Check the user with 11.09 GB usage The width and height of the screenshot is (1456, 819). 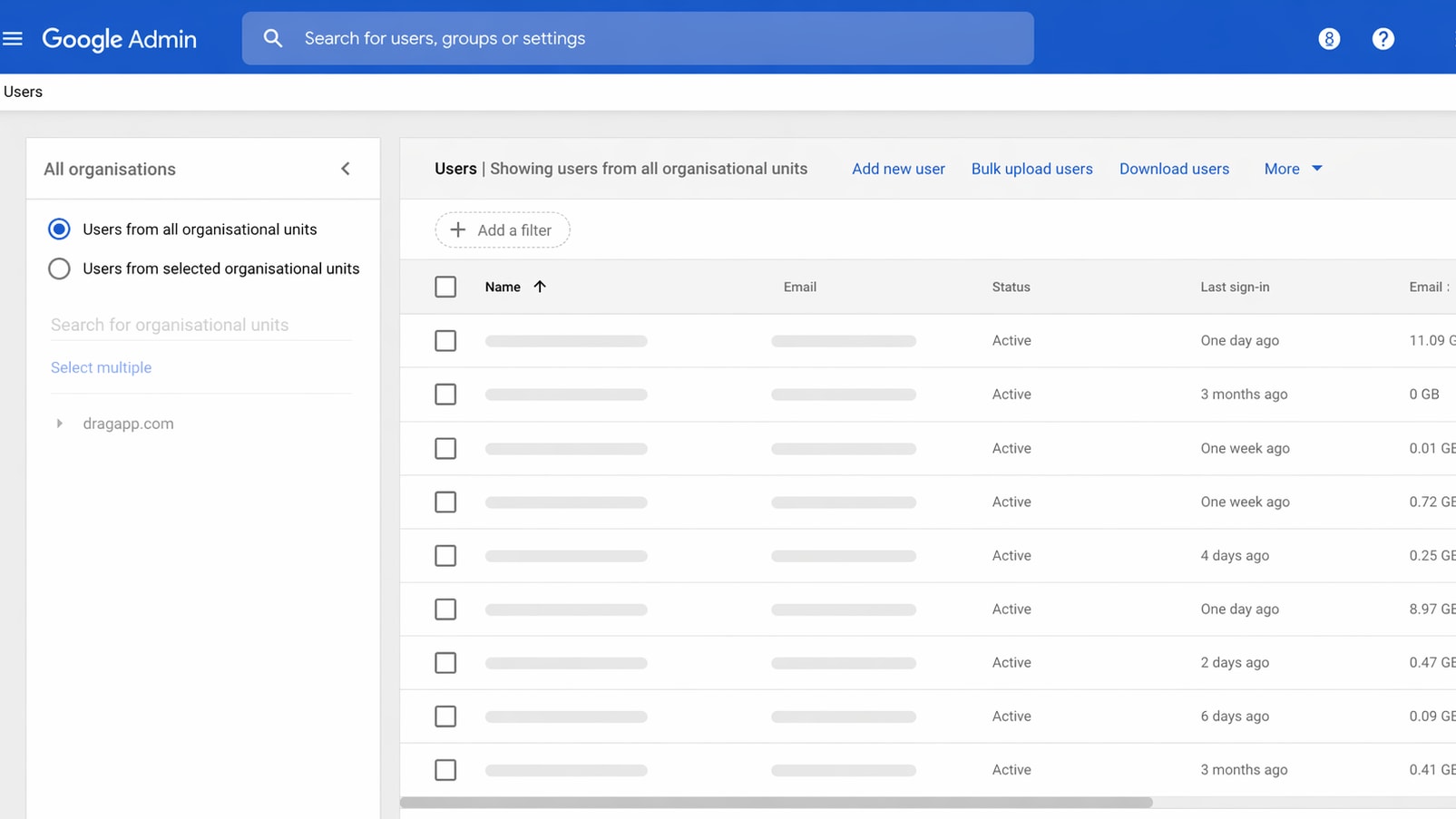[x=445, y=341]
